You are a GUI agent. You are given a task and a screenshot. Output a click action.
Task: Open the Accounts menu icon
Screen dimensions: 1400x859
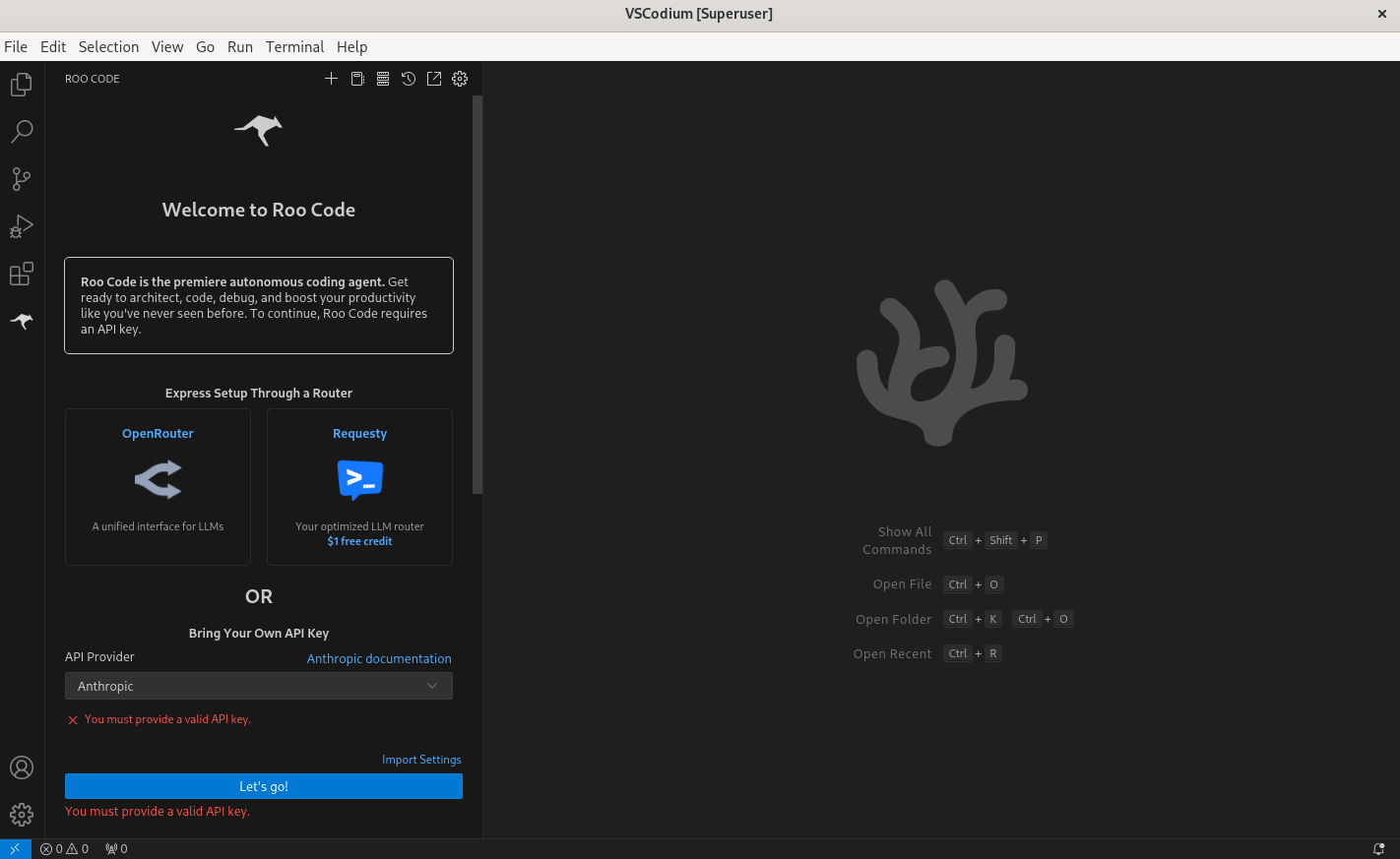click(22, 767)
